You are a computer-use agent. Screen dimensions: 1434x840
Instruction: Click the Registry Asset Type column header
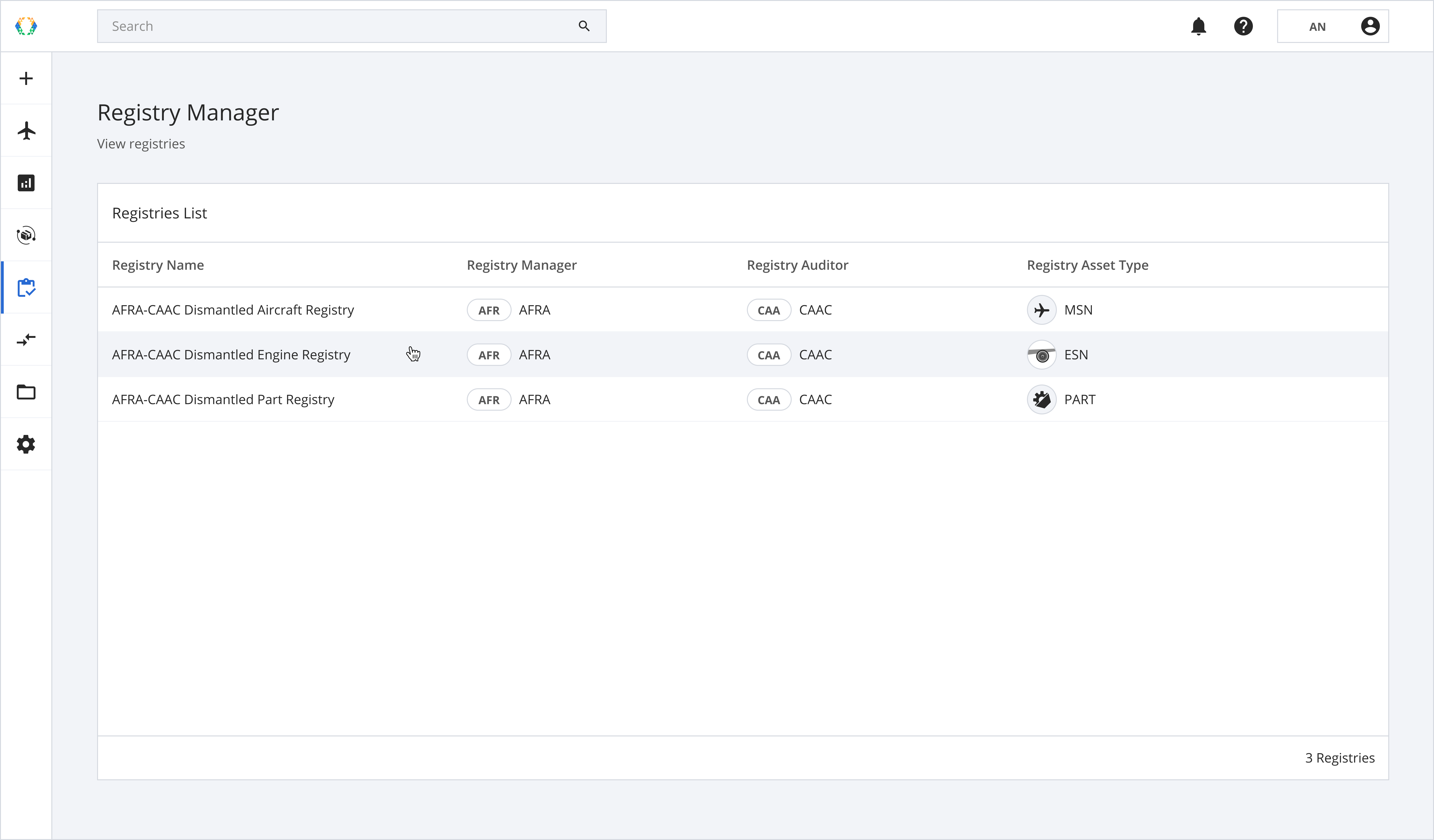(x=1087, y=265)
